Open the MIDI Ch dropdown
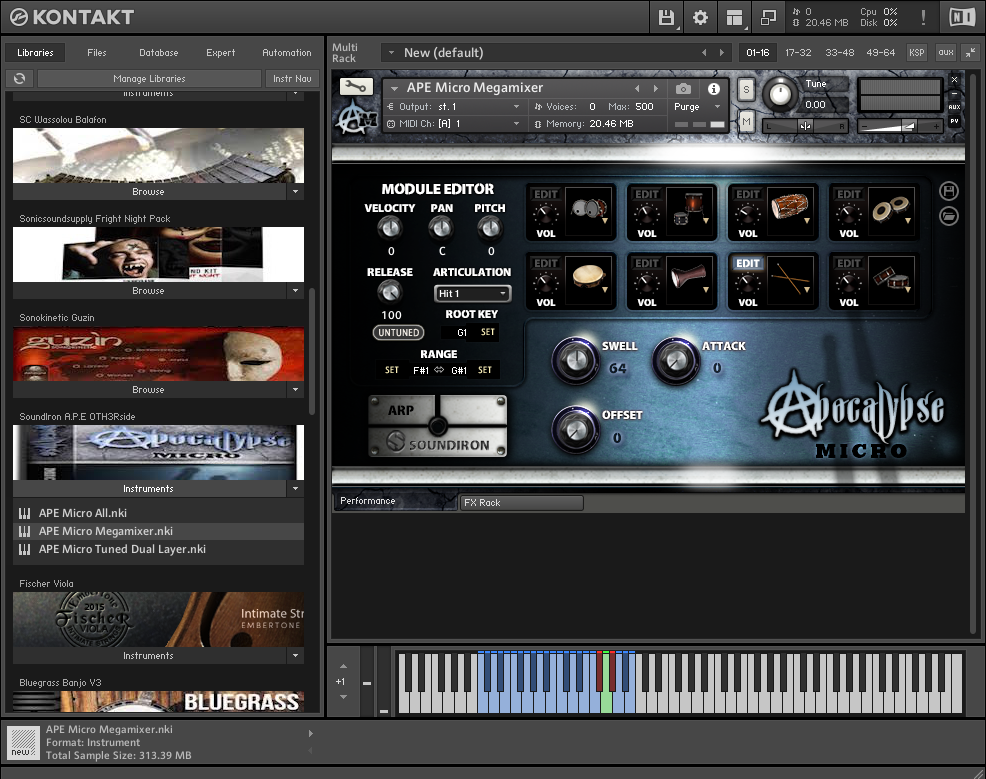986x779 pixels. (453, 124)
